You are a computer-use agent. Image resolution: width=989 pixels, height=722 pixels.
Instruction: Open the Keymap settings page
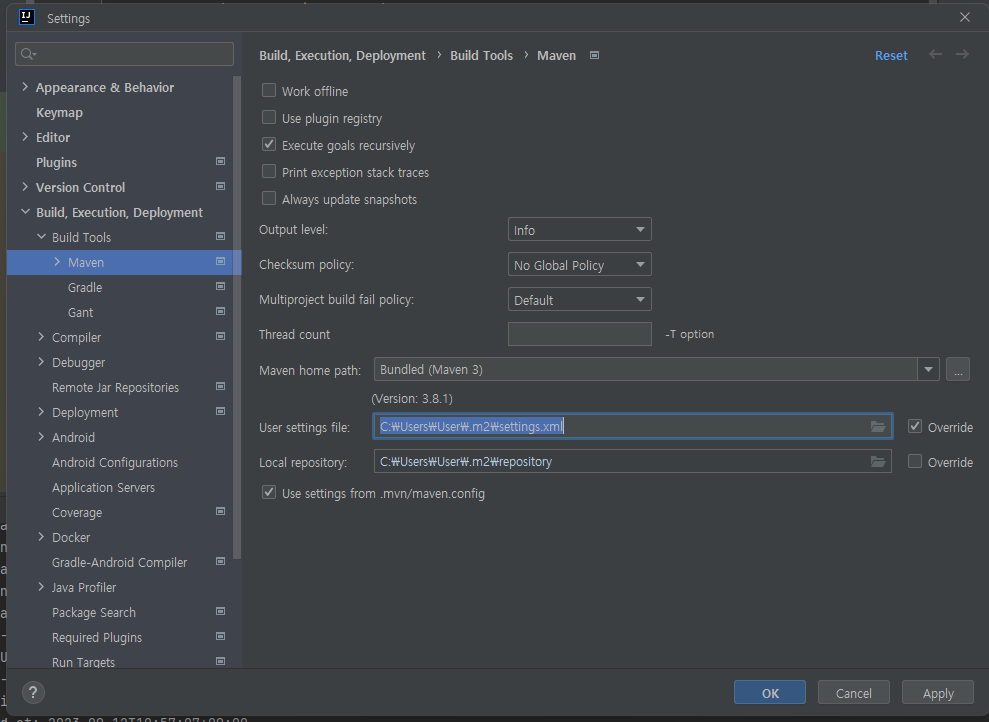pyautogui.click(x=59, y=112)
